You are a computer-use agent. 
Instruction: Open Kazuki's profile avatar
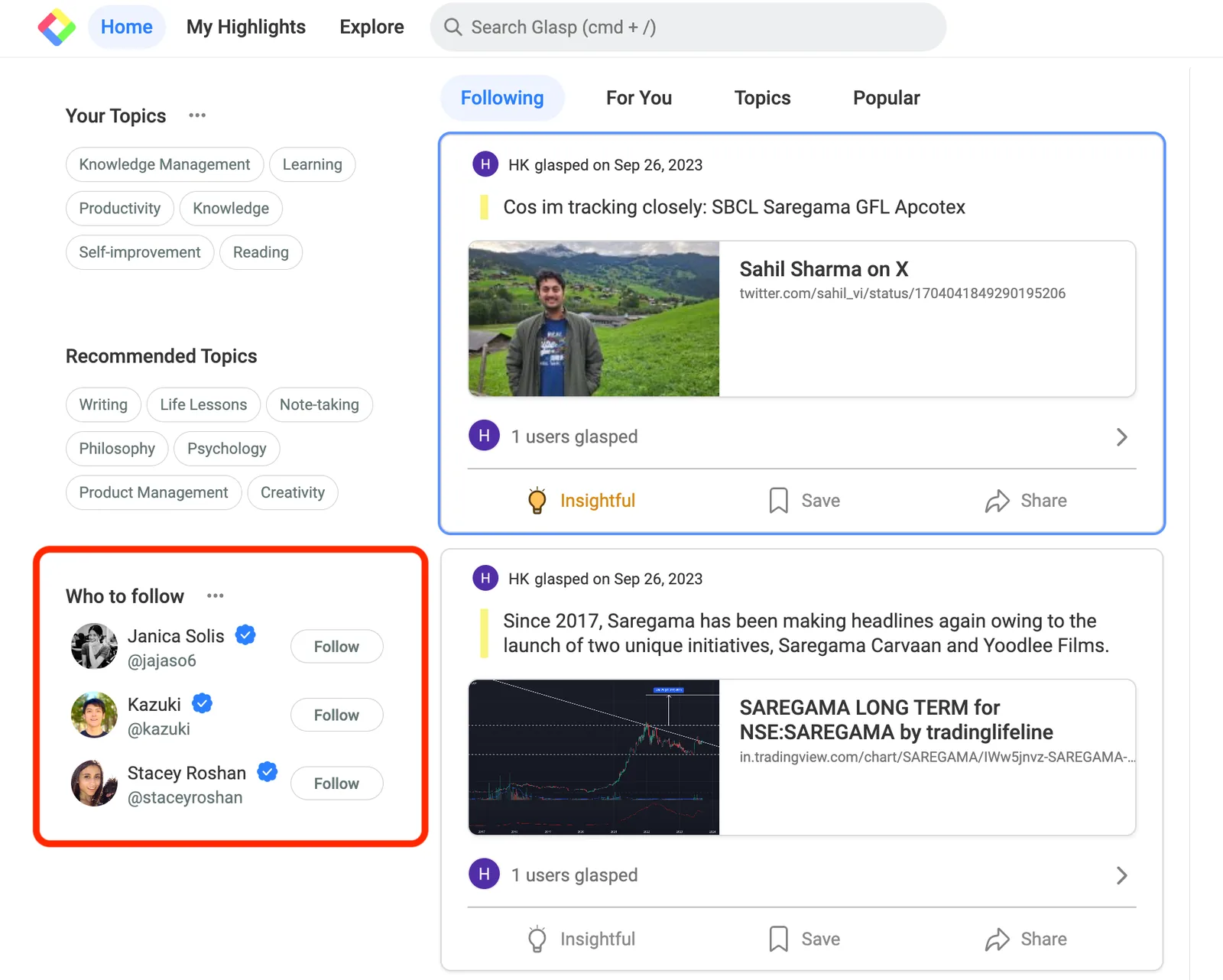coord(94,715)
